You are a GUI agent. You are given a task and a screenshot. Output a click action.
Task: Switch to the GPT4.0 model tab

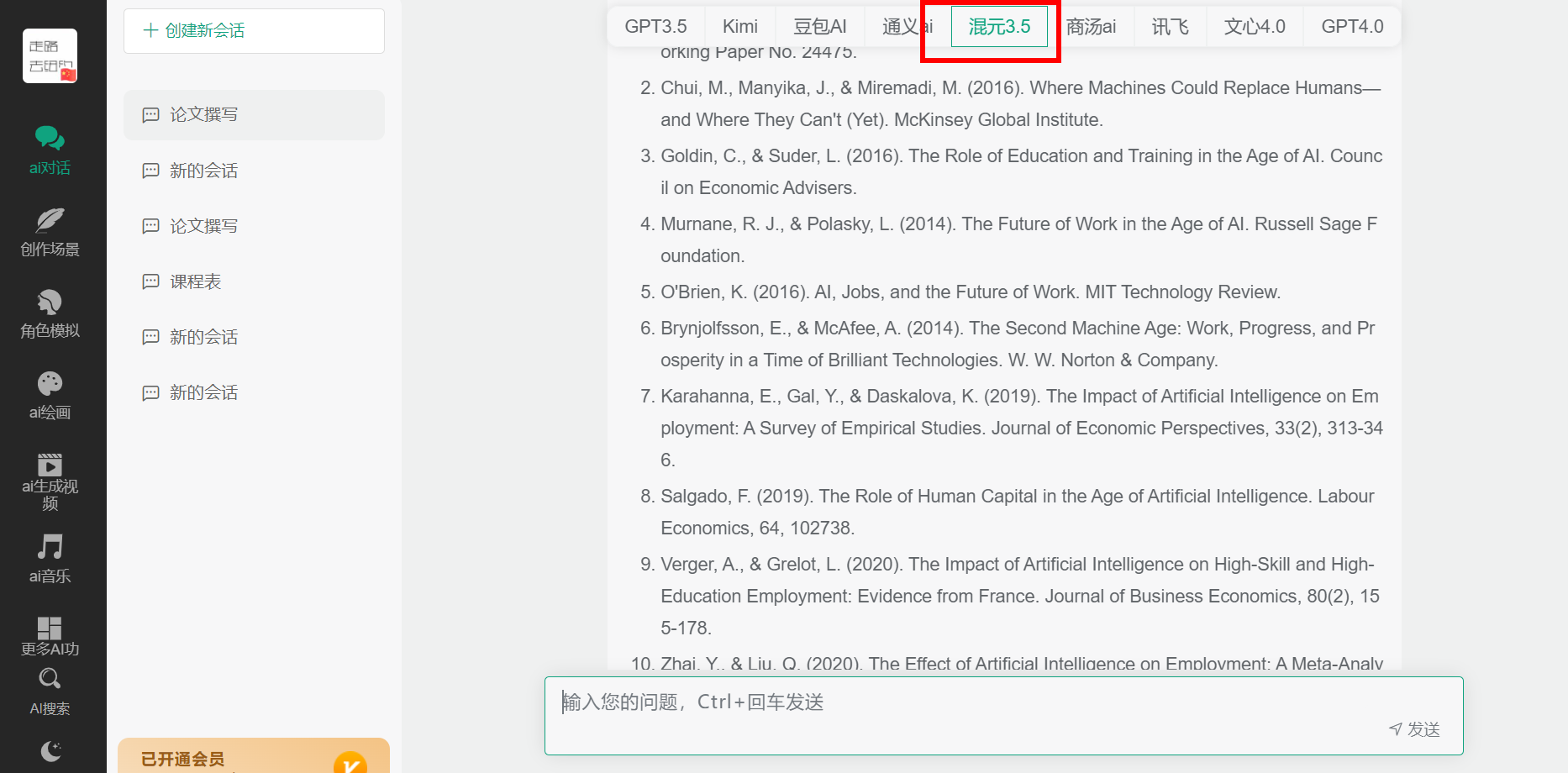click(x=1351, y=27)
